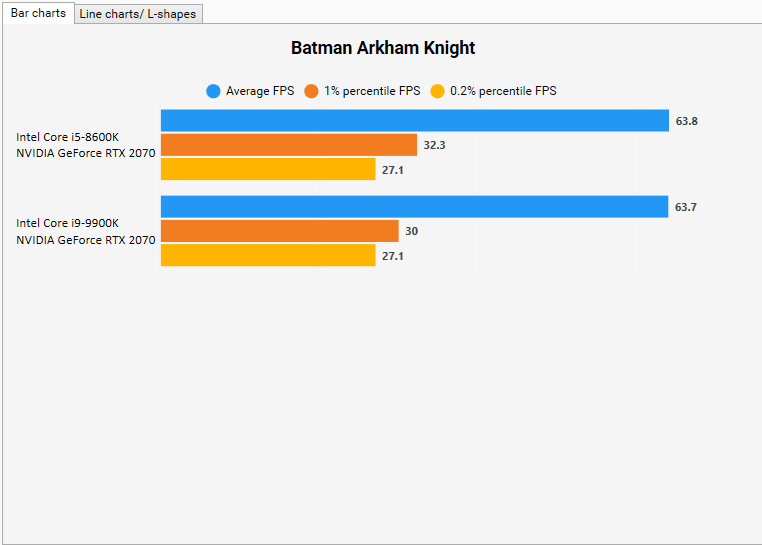Click the Batman Arkham Knight chart title

[x=383, y=48]
